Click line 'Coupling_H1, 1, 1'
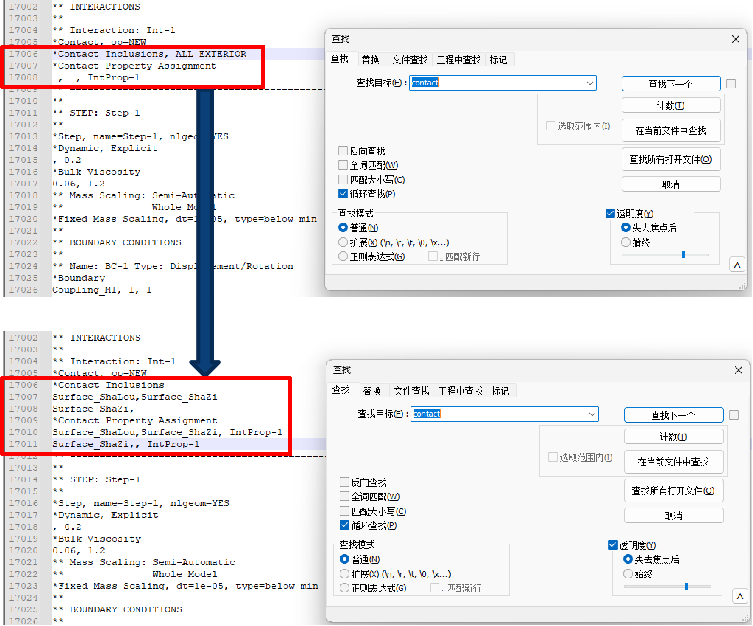Viewport: 753px width, 626px height. (102, 290)
